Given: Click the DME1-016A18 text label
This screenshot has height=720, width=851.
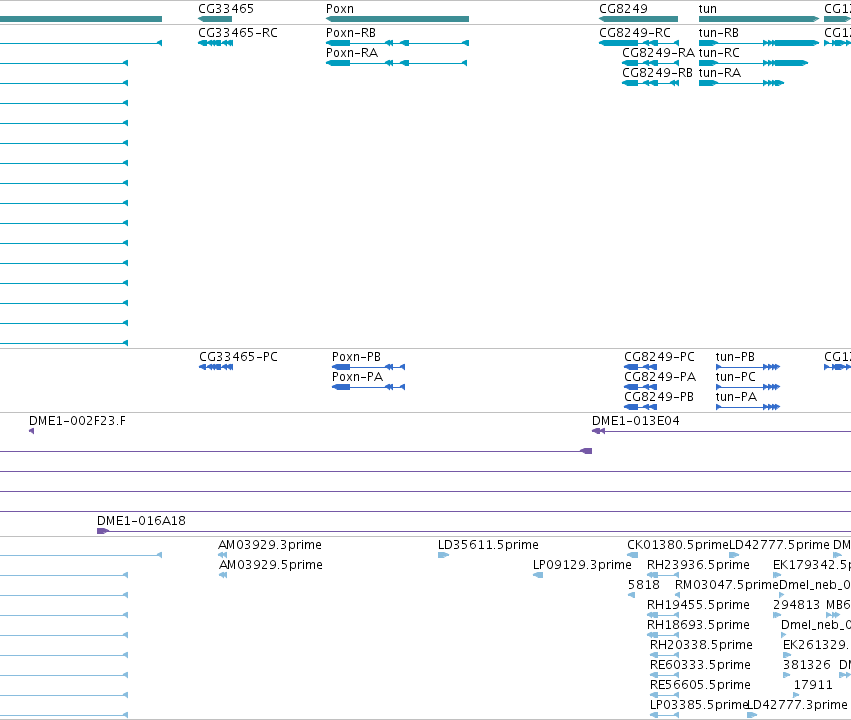Looking at the screenshot, I should 141,520.
